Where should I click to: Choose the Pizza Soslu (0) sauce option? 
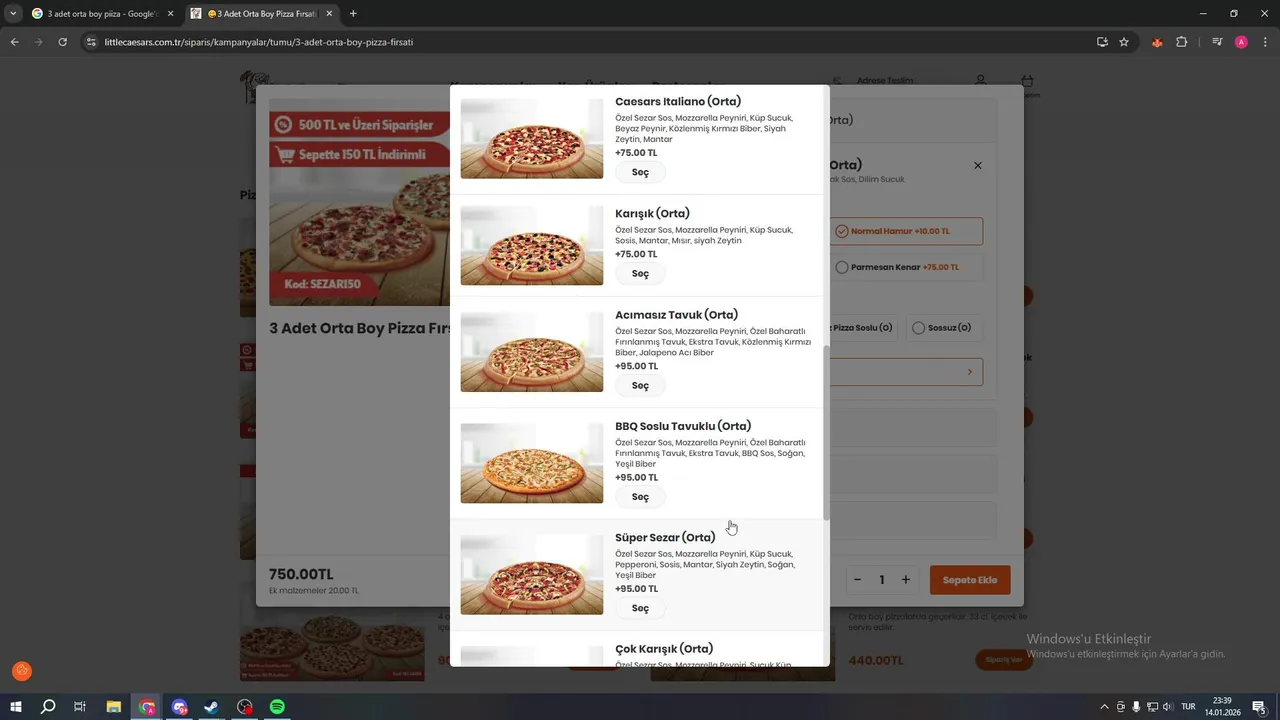click(x=863, y=328)
